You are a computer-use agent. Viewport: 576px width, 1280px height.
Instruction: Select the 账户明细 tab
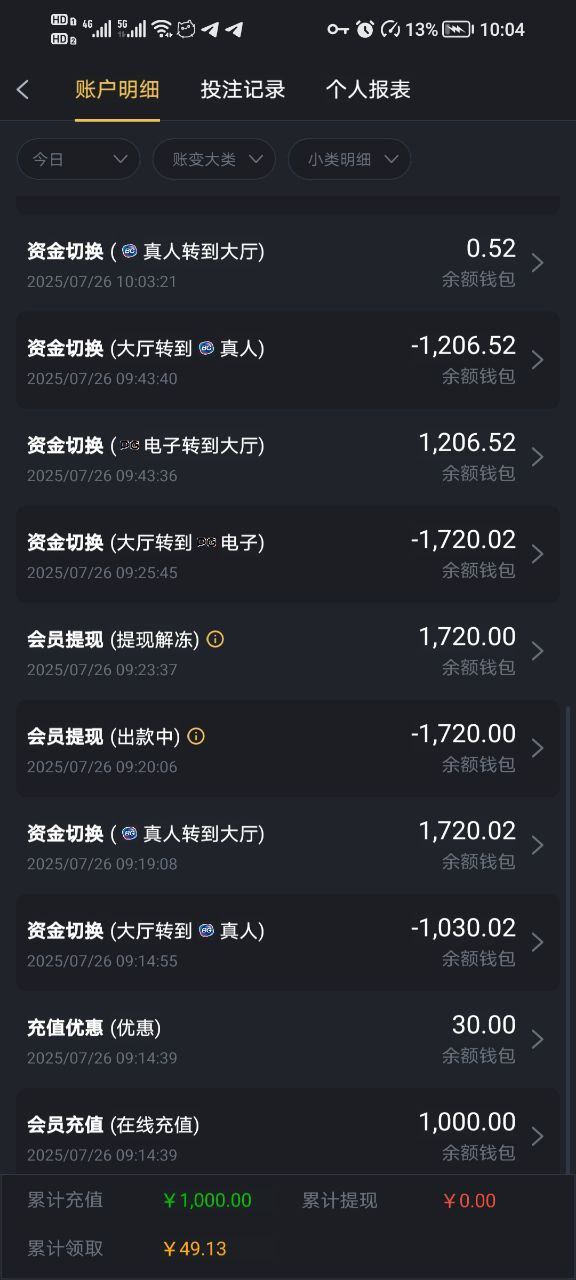117,89
